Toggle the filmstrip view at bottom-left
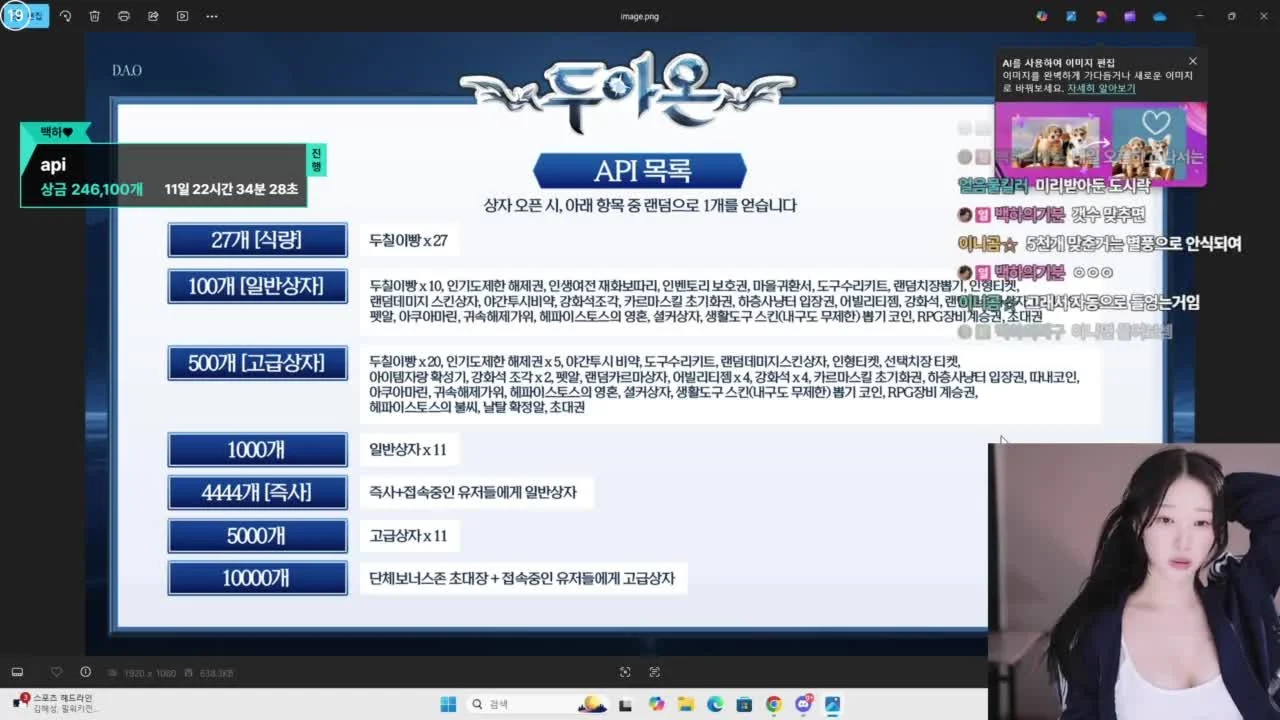This screenshot has height=720, width=1280. pyautogui.click(x=17, y=672)
